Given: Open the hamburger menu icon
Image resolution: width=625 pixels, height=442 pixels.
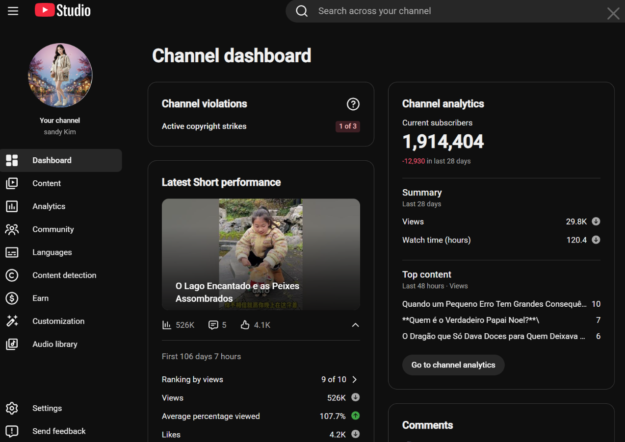Looking at the screenshot, I should pyautogui.click(x=13, y=11).
